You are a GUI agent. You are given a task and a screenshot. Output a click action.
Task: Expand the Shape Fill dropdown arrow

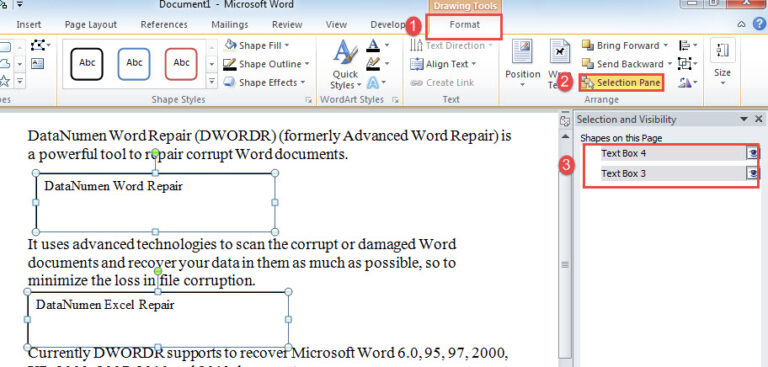pos(287,46)
